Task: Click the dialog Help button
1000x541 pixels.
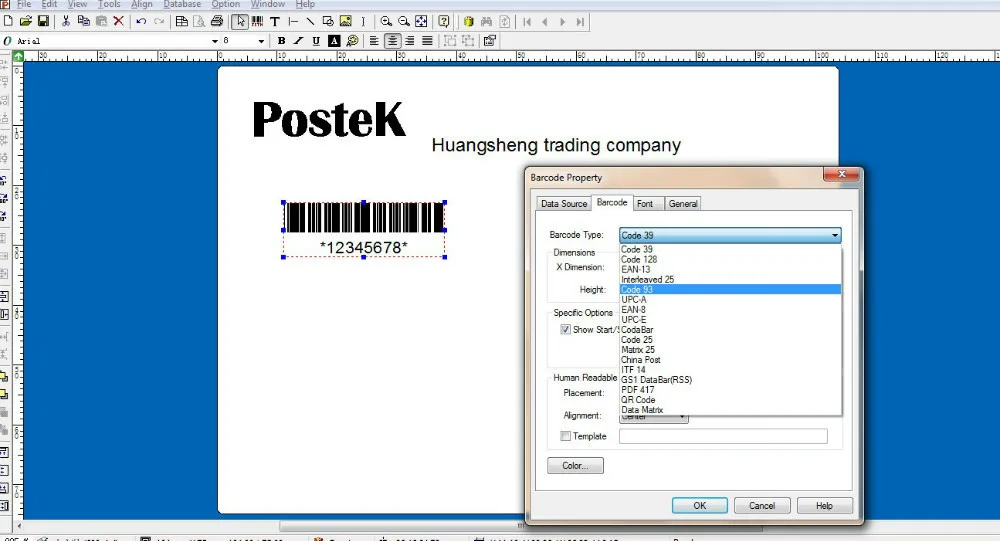Action: (x=824, y=505)
